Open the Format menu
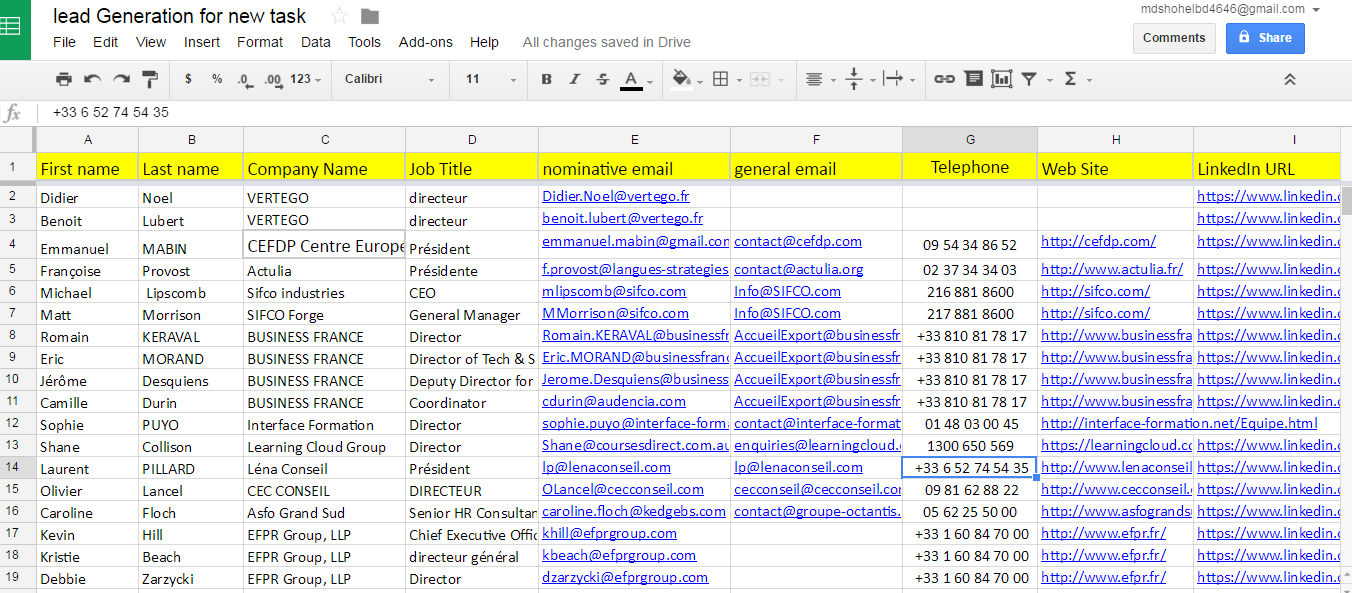1352x593 pixels. 260,42
